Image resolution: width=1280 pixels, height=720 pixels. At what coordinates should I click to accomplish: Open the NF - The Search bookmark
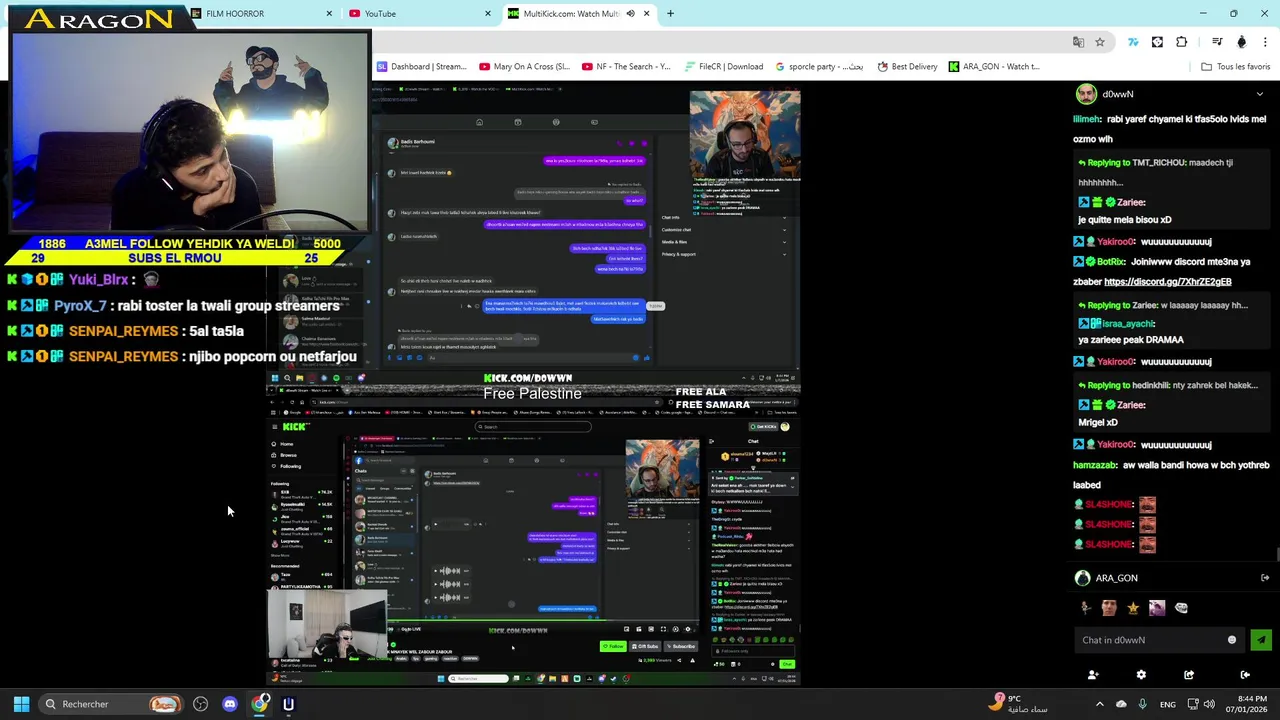click(626, 67)
